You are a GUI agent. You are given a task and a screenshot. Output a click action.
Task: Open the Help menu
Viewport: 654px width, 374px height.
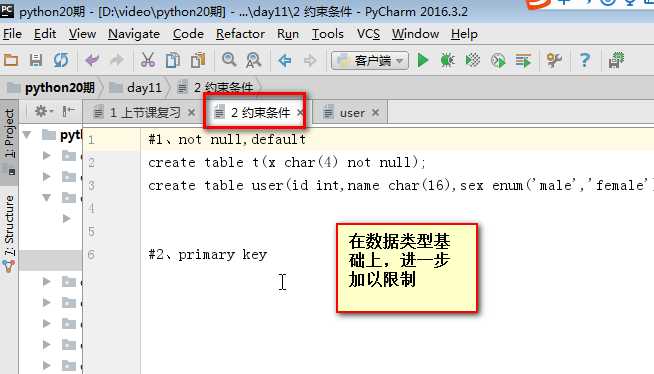point(464,34)
